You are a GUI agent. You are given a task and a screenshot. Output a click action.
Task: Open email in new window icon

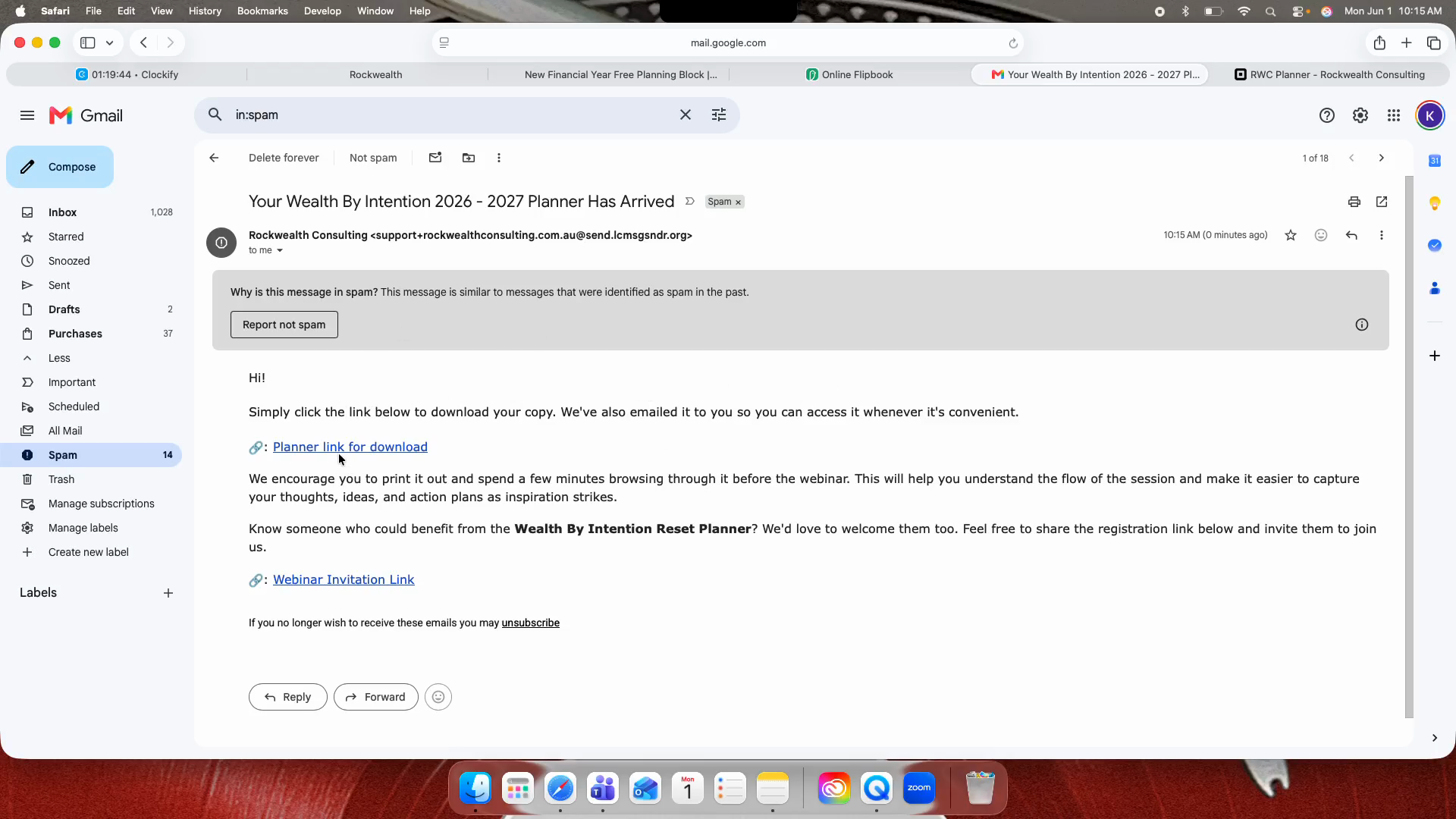(x=1381, y=202)
